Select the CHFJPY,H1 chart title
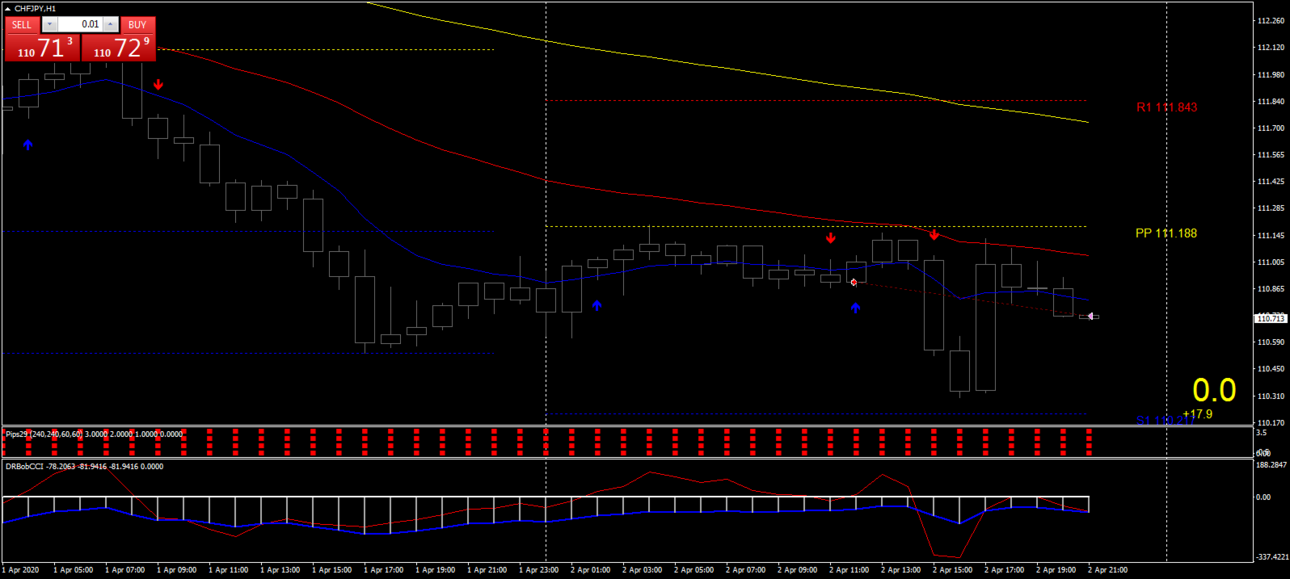This screenshot has width=1290, height=579. 35,8
